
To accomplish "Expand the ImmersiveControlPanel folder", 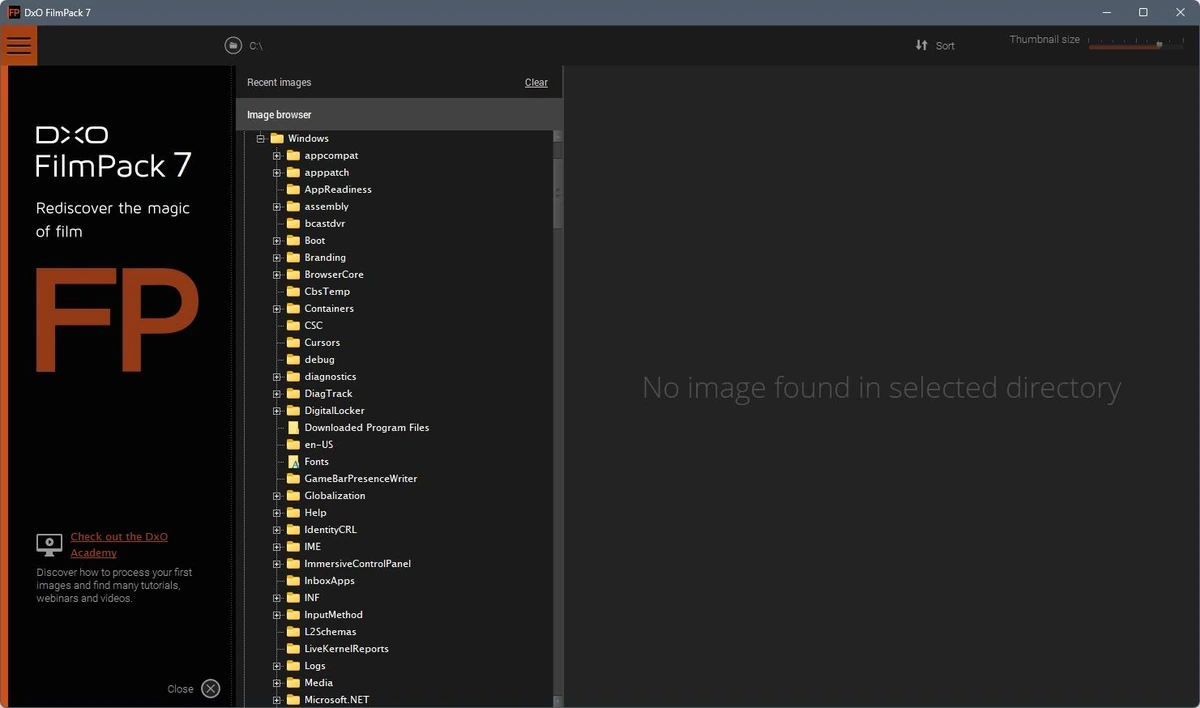I will click(x=277, y=564).
